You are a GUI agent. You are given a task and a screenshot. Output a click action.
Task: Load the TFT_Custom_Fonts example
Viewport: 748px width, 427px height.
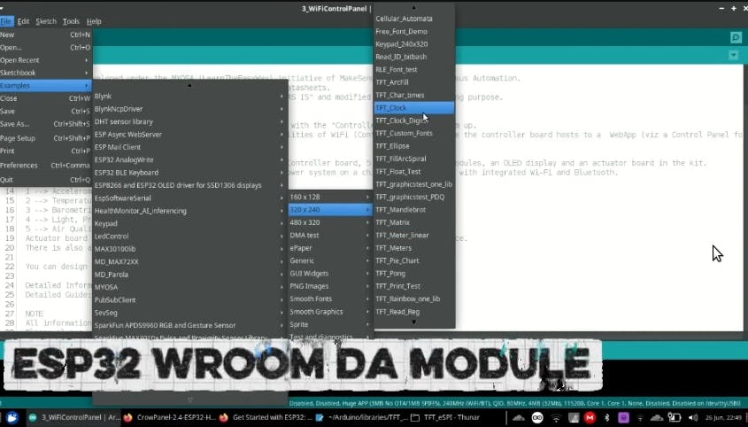tap(414, 134)
